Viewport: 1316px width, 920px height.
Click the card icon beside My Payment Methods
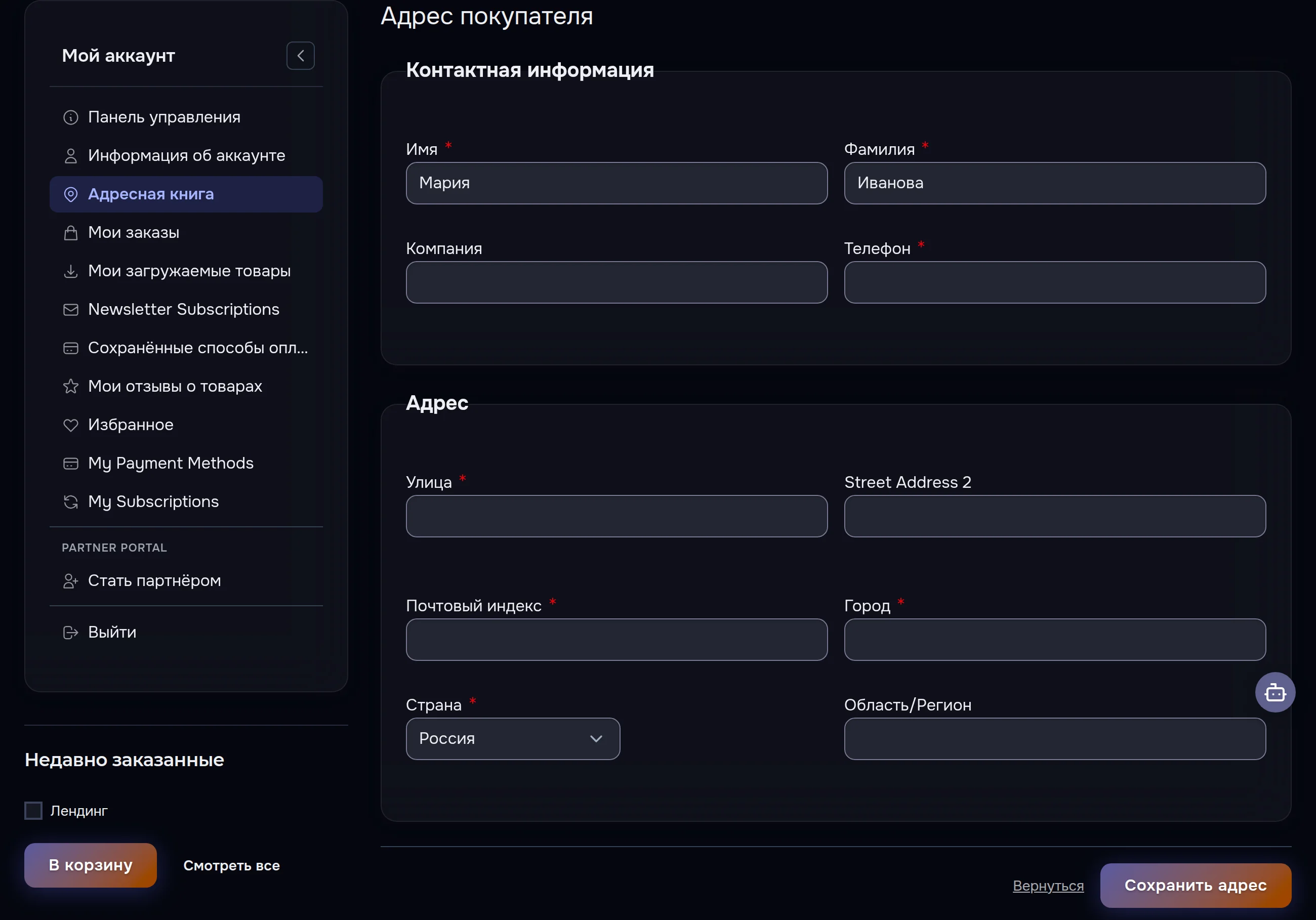coord(70,463)
